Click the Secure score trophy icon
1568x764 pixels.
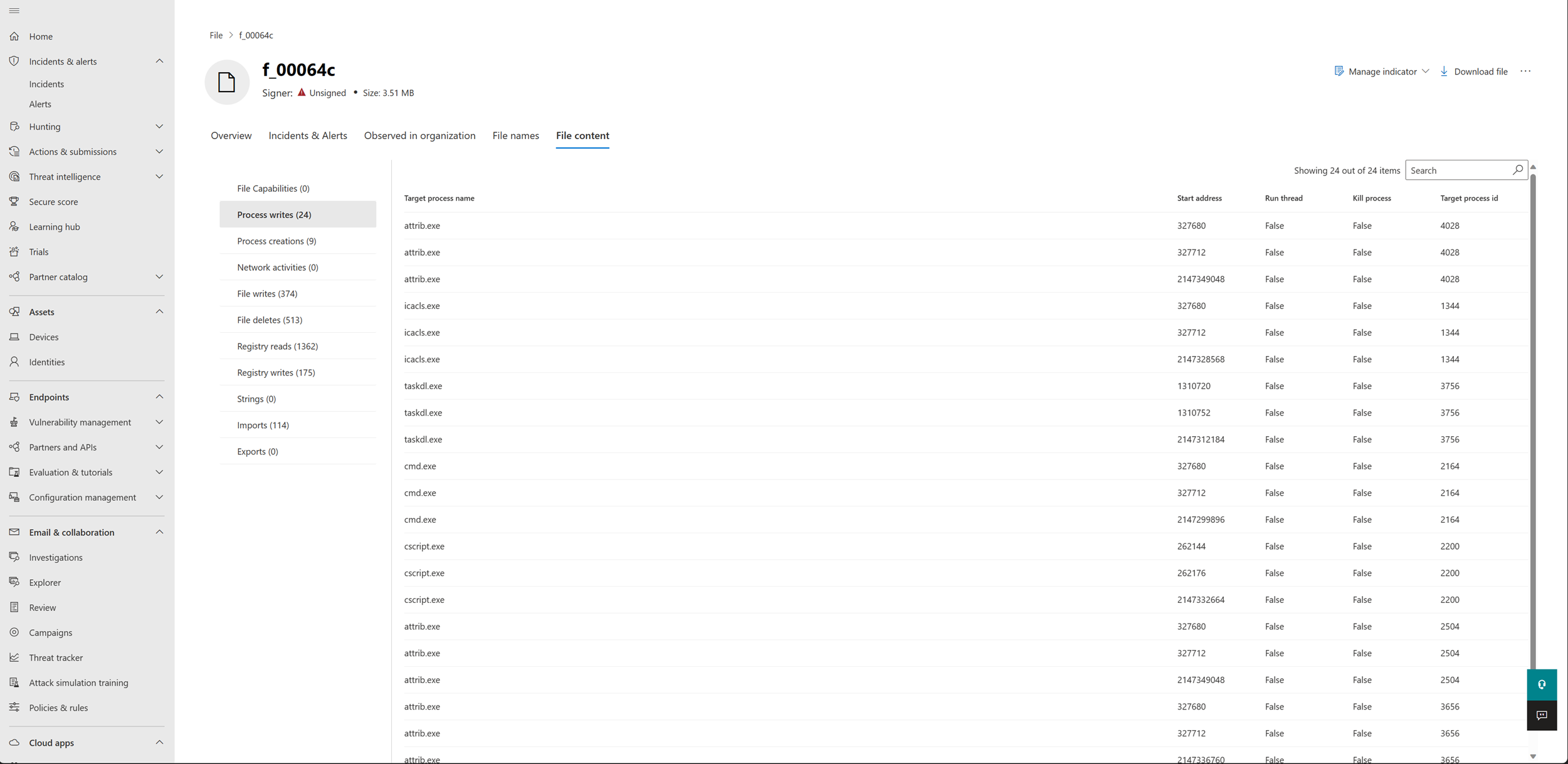coord(14,201)
